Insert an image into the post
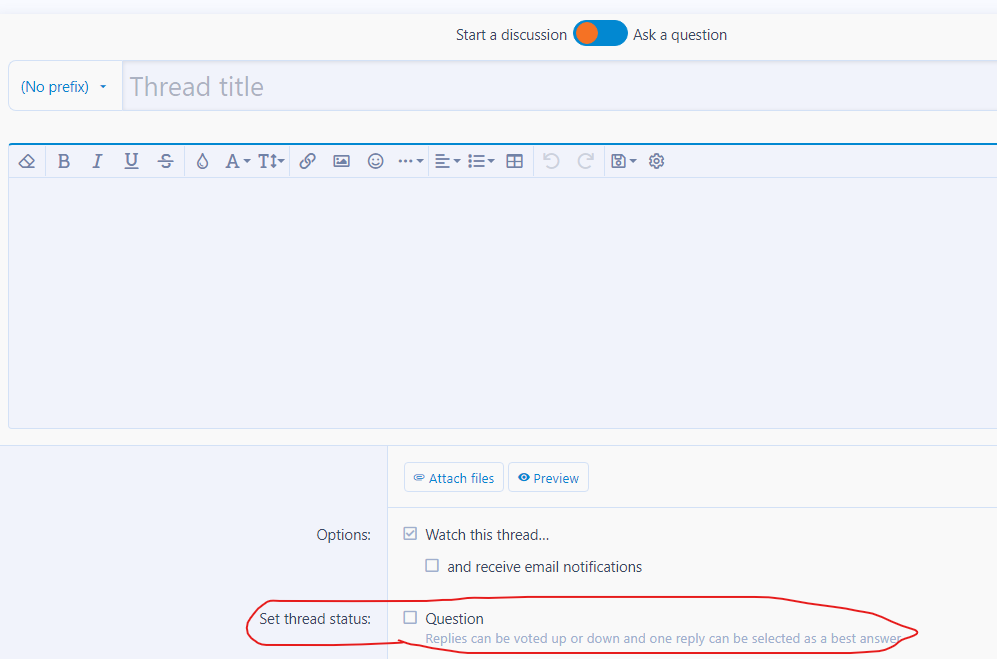 click(341, 162)
